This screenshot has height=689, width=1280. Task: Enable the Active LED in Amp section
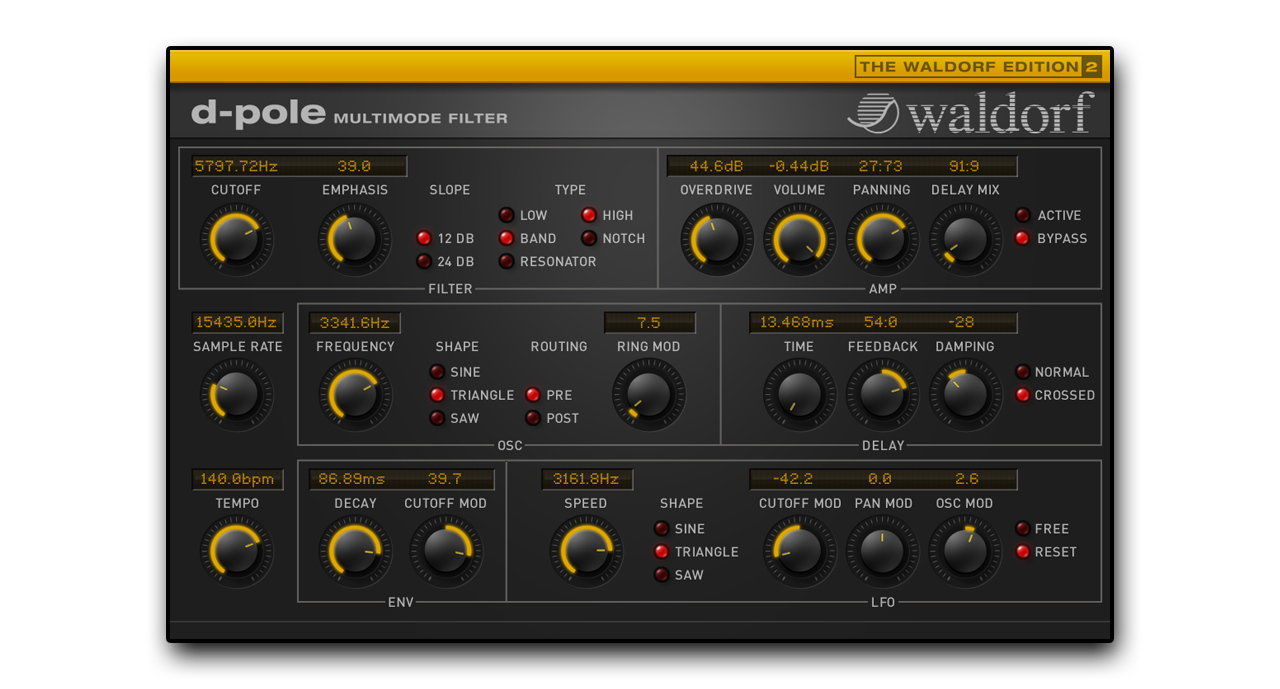(1023, 215)
